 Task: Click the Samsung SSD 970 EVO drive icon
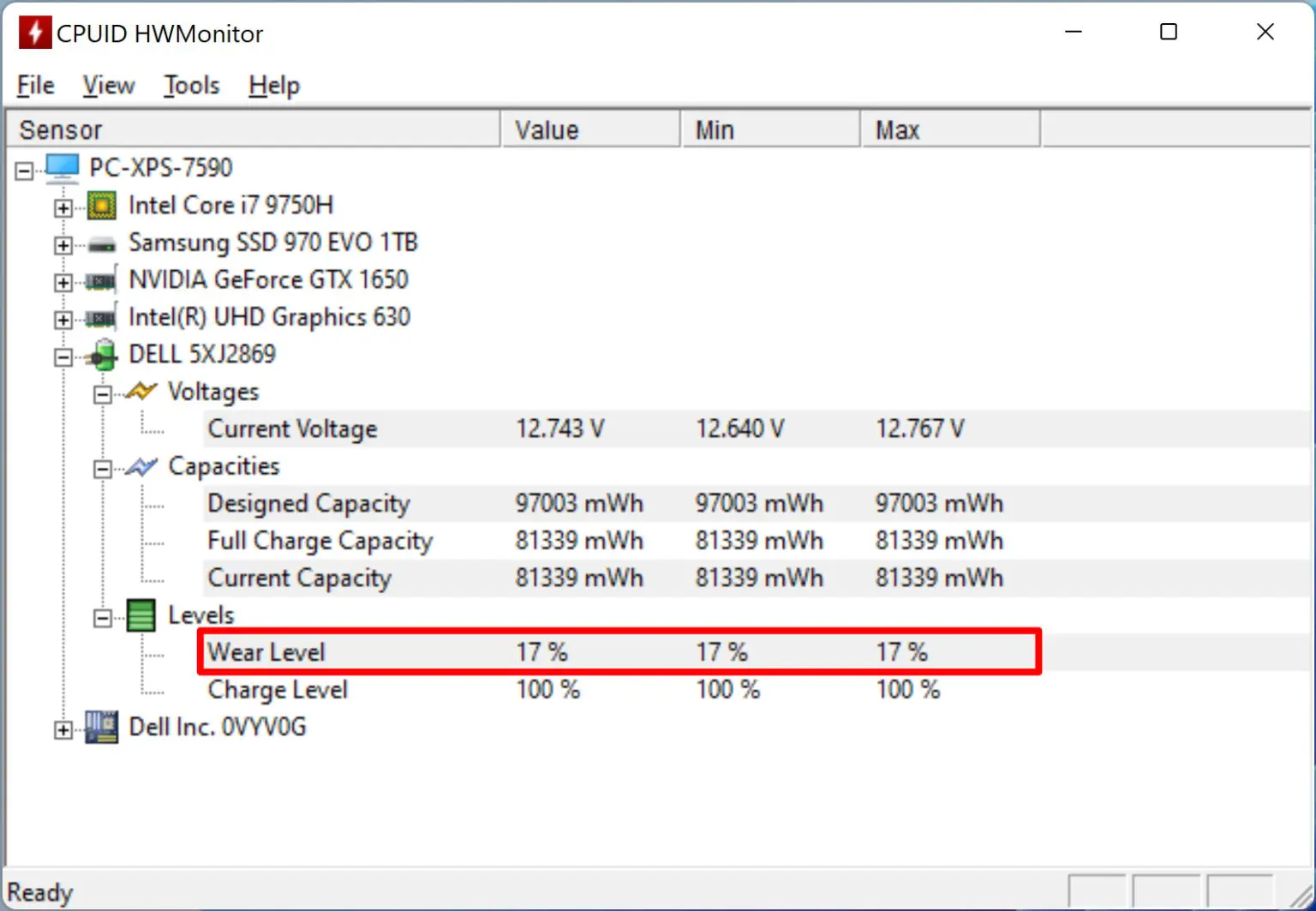click(101, 243)
